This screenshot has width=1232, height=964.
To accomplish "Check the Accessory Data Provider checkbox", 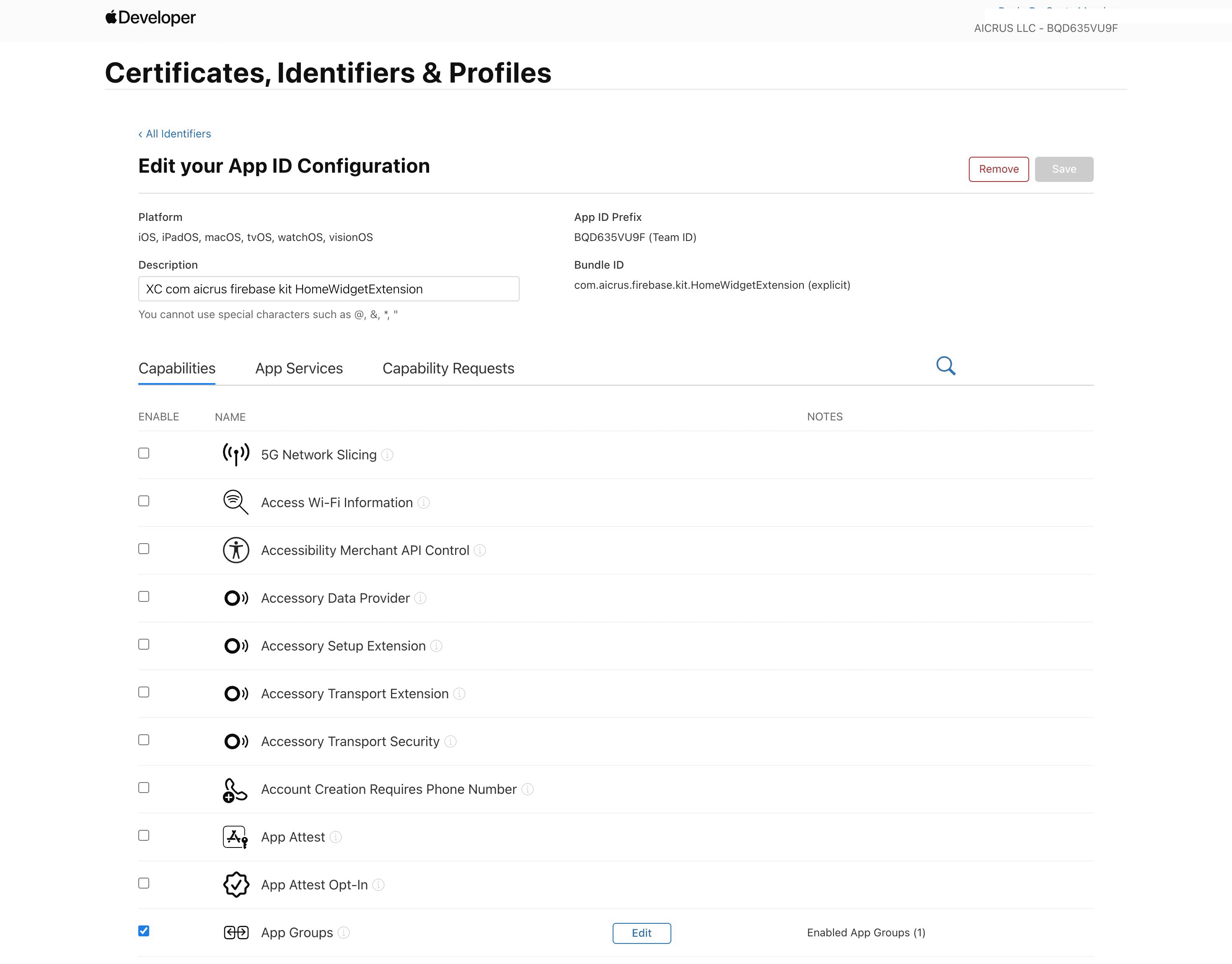I will [144, 596].
